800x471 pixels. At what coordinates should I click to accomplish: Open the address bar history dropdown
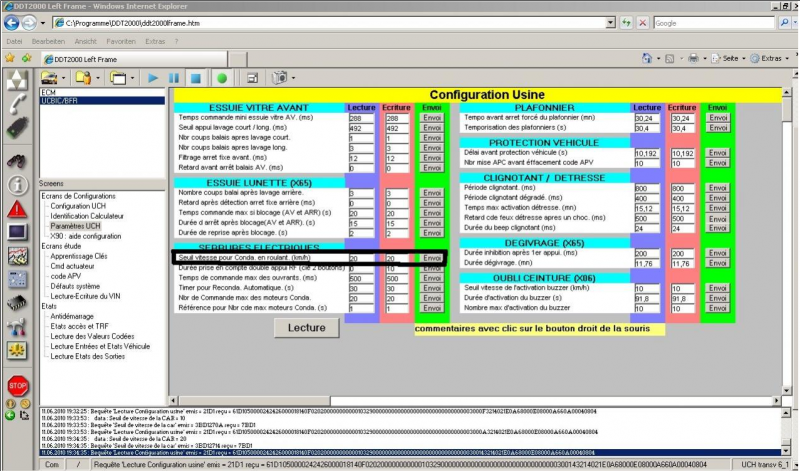pyautogui.click(x=610, y=23)
